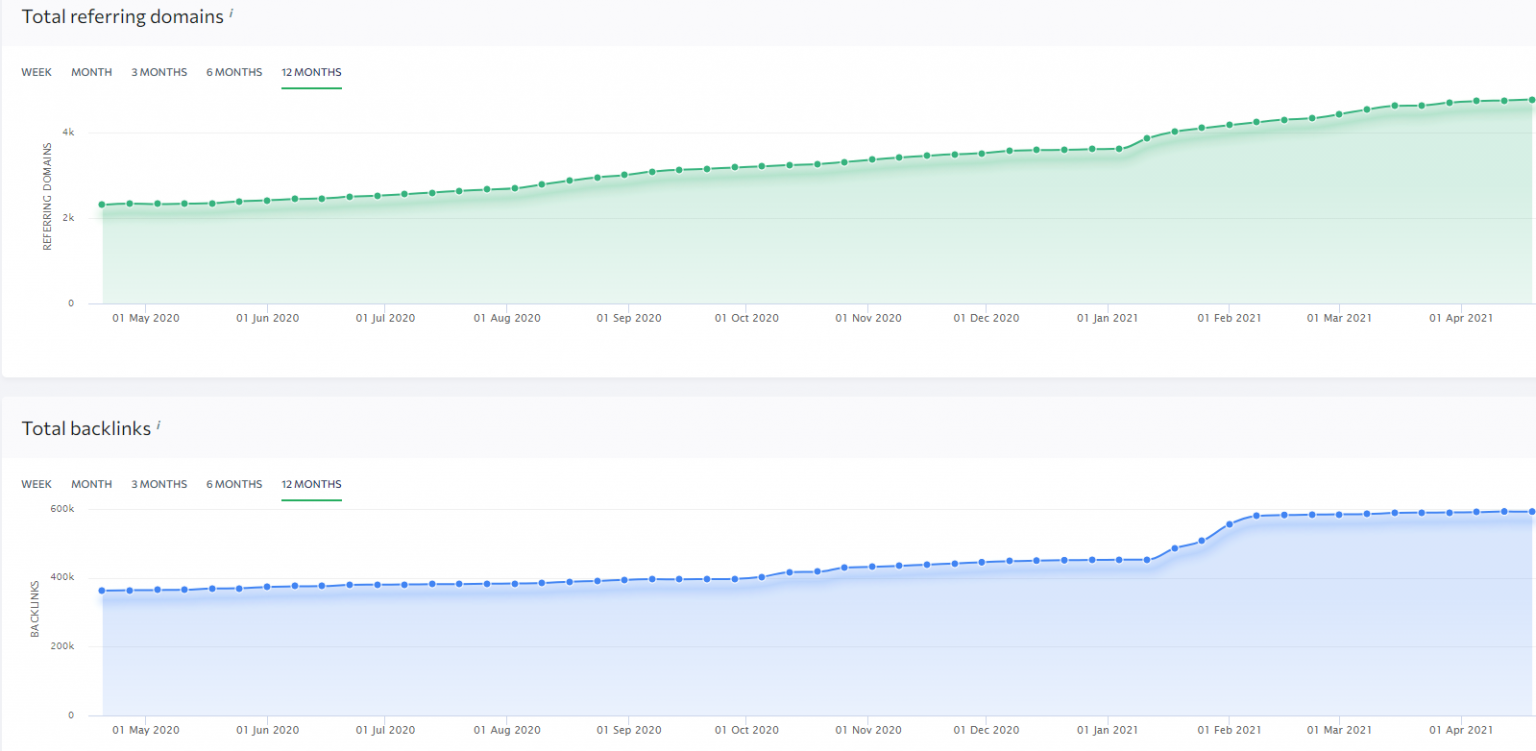Click '01 May 2020' label on referring domains axis
1536x751 pixels.
145,318
